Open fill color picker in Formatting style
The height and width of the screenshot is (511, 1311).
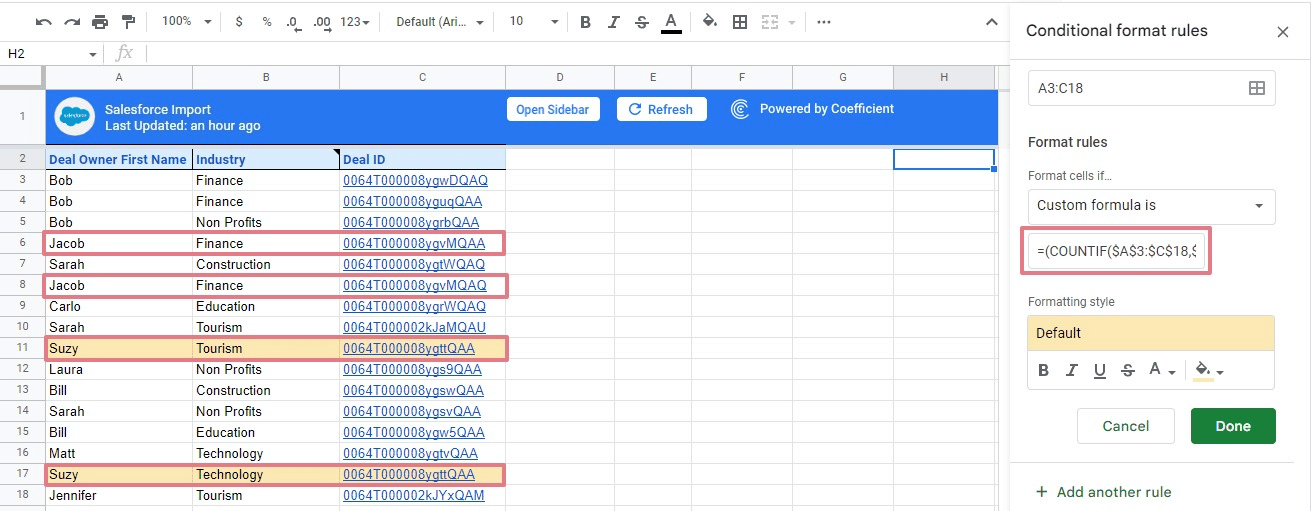pos(1209,370)
